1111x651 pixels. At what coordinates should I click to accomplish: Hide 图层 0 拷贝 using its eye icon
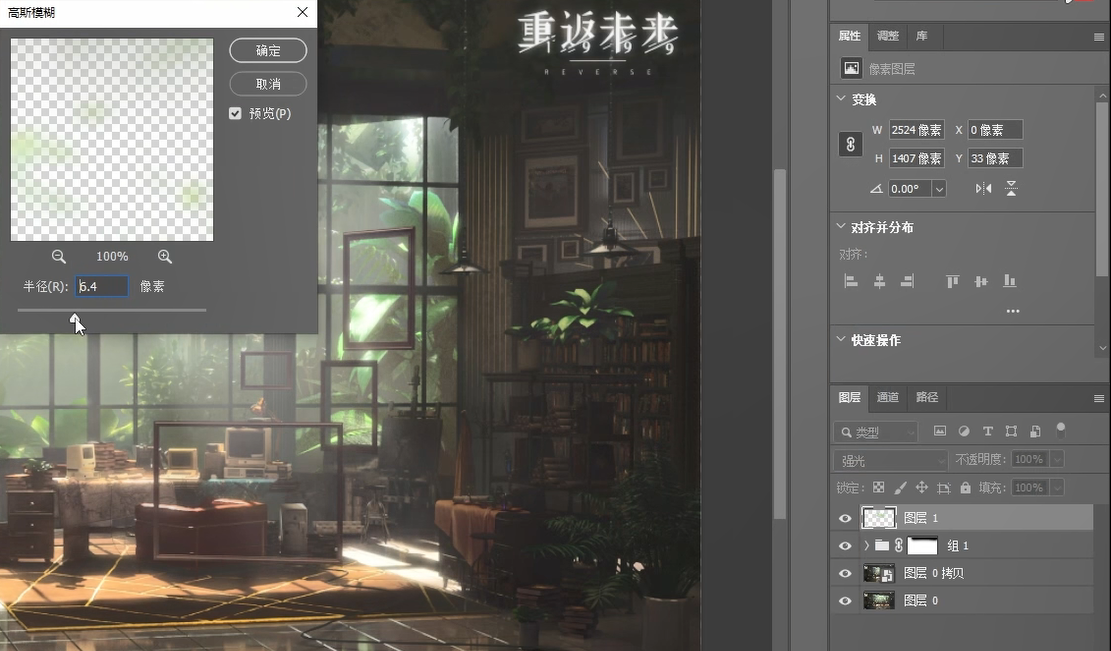point(845,573)
